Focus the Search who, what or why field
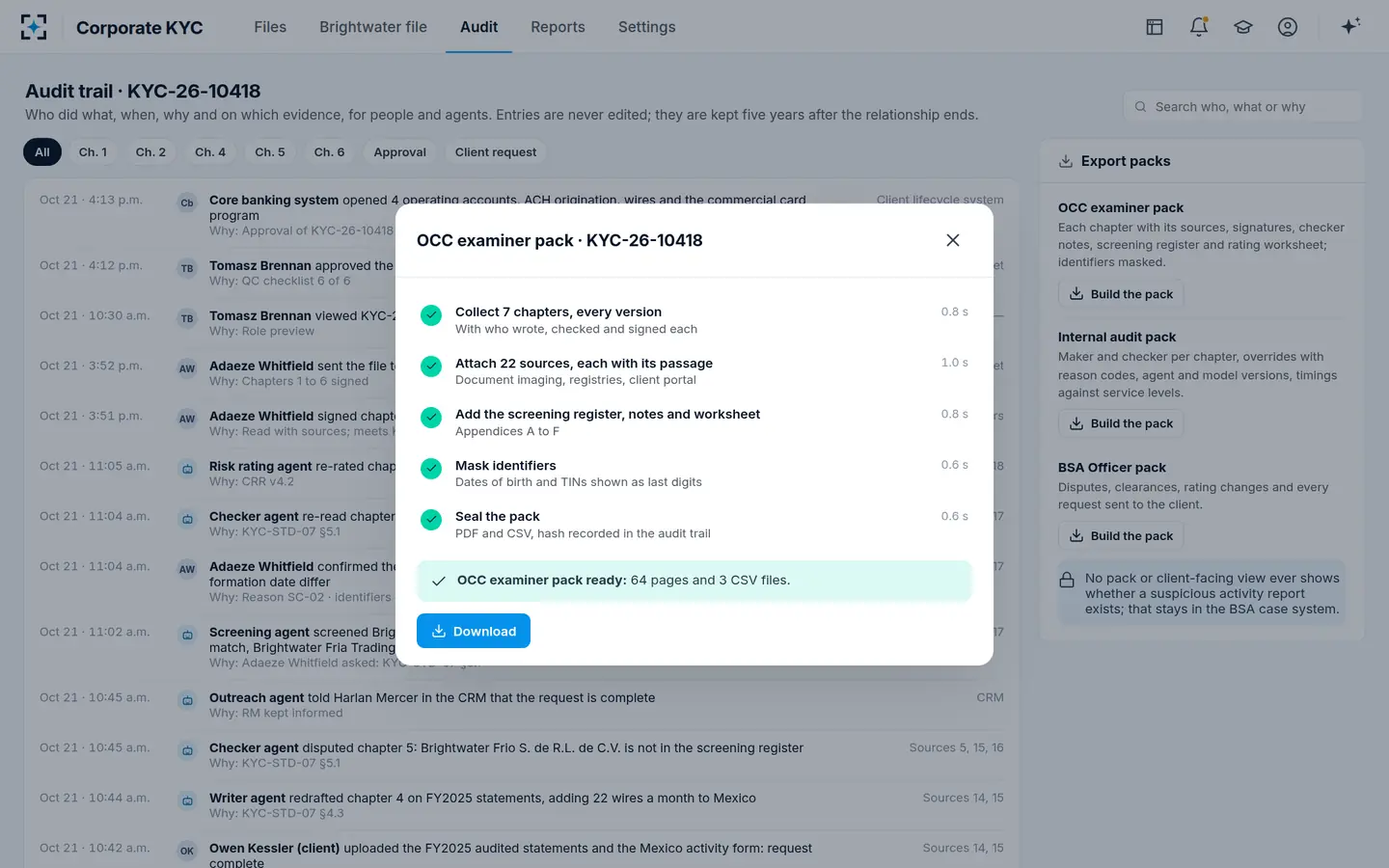The image size is (1389, 868). (1242, 107)
